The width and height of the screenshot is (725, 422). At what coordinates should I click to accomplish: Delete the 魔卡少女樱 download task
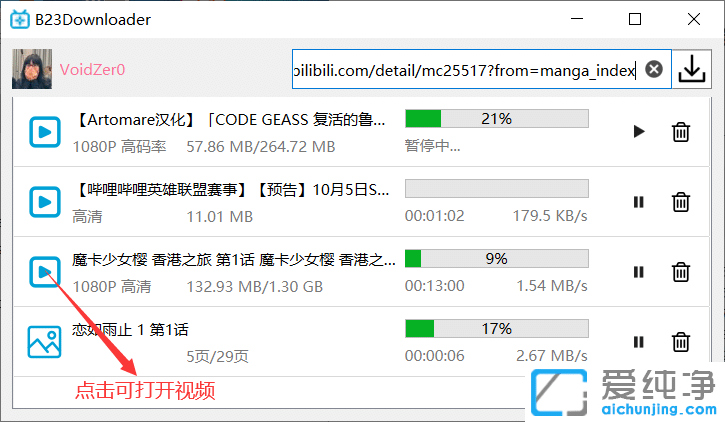[x=681, y=272]
